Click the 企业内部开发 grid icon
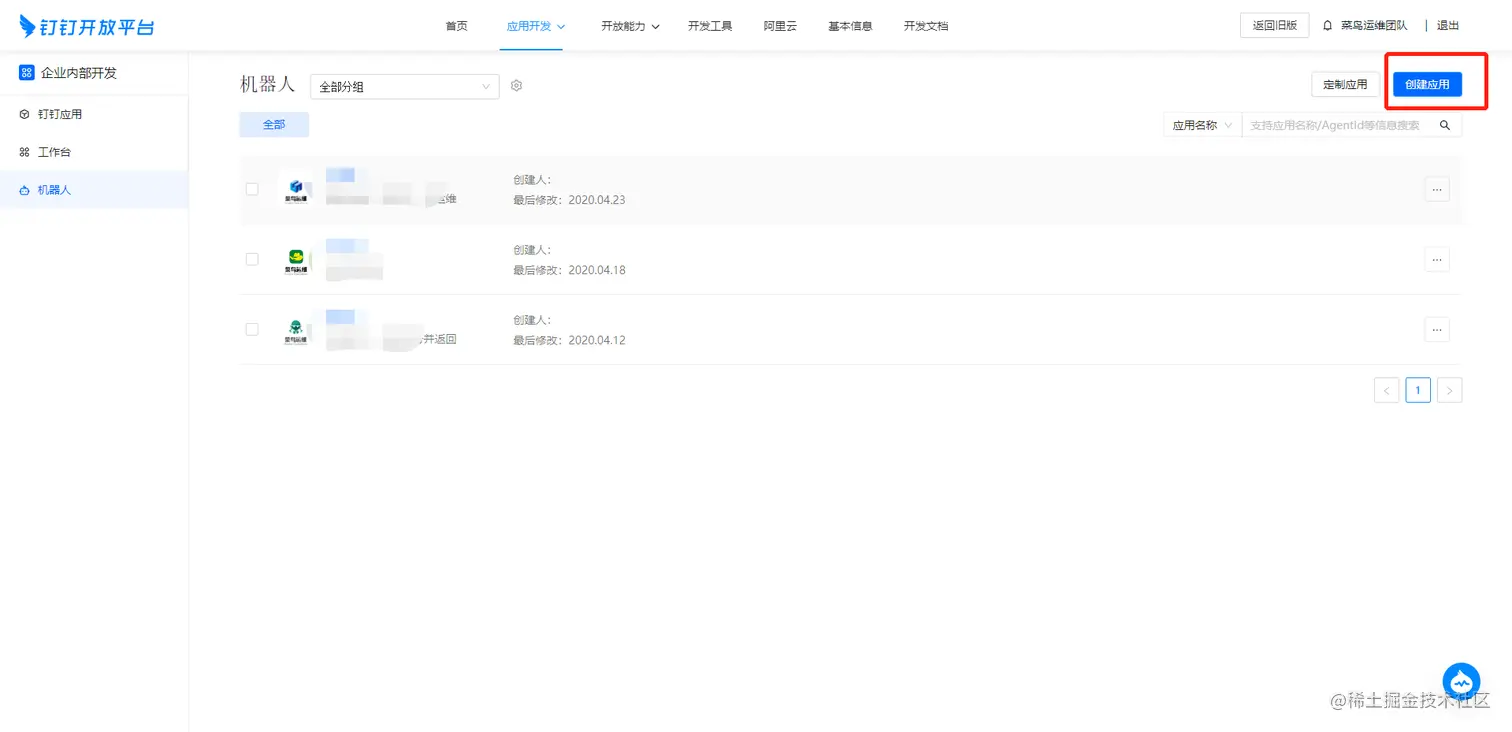 [x=27, y=73]
